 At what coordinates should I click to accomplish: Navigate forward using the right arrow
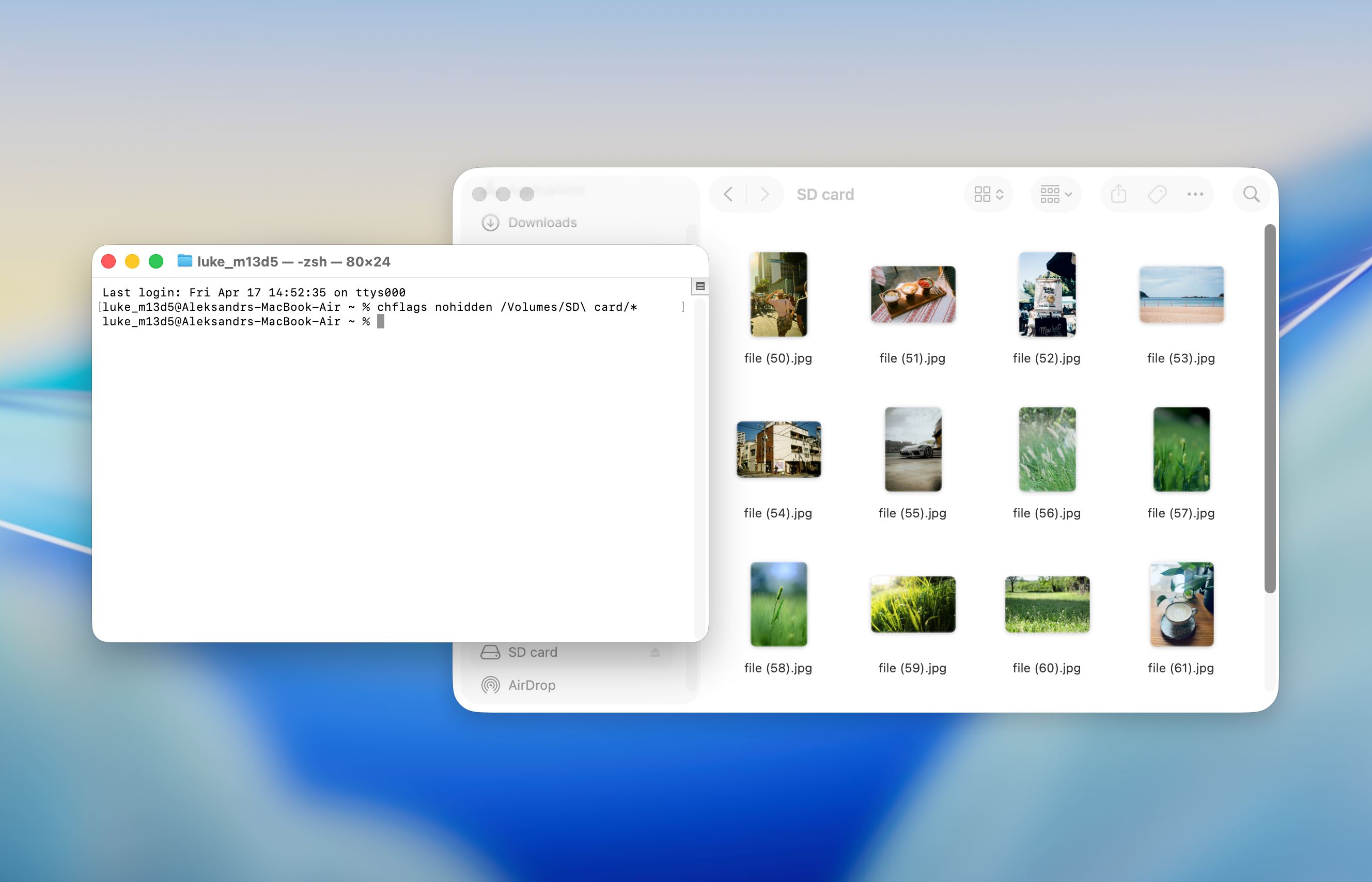(x=766, y=194)
